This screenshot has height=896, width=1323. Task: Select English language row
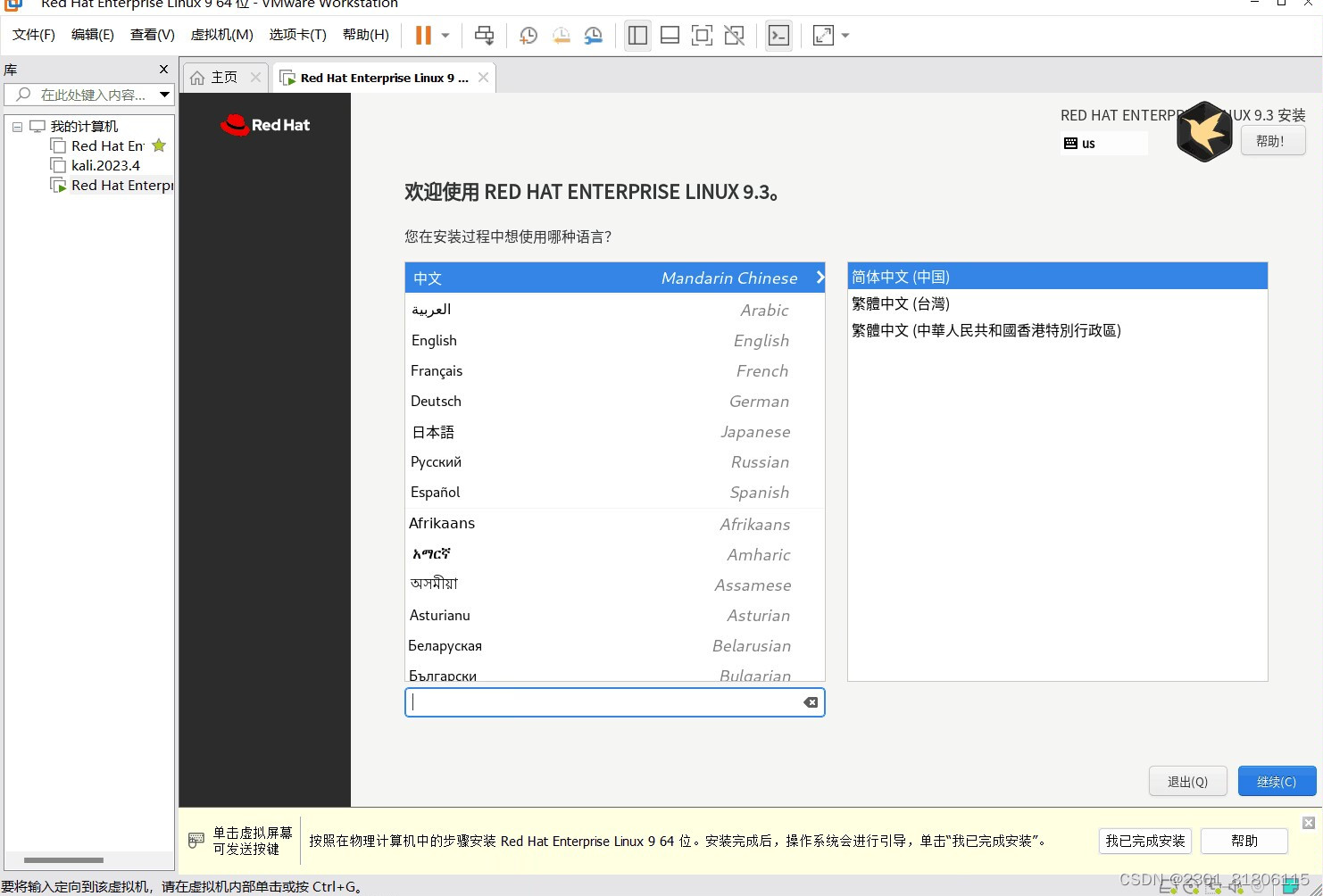[614, 340]
